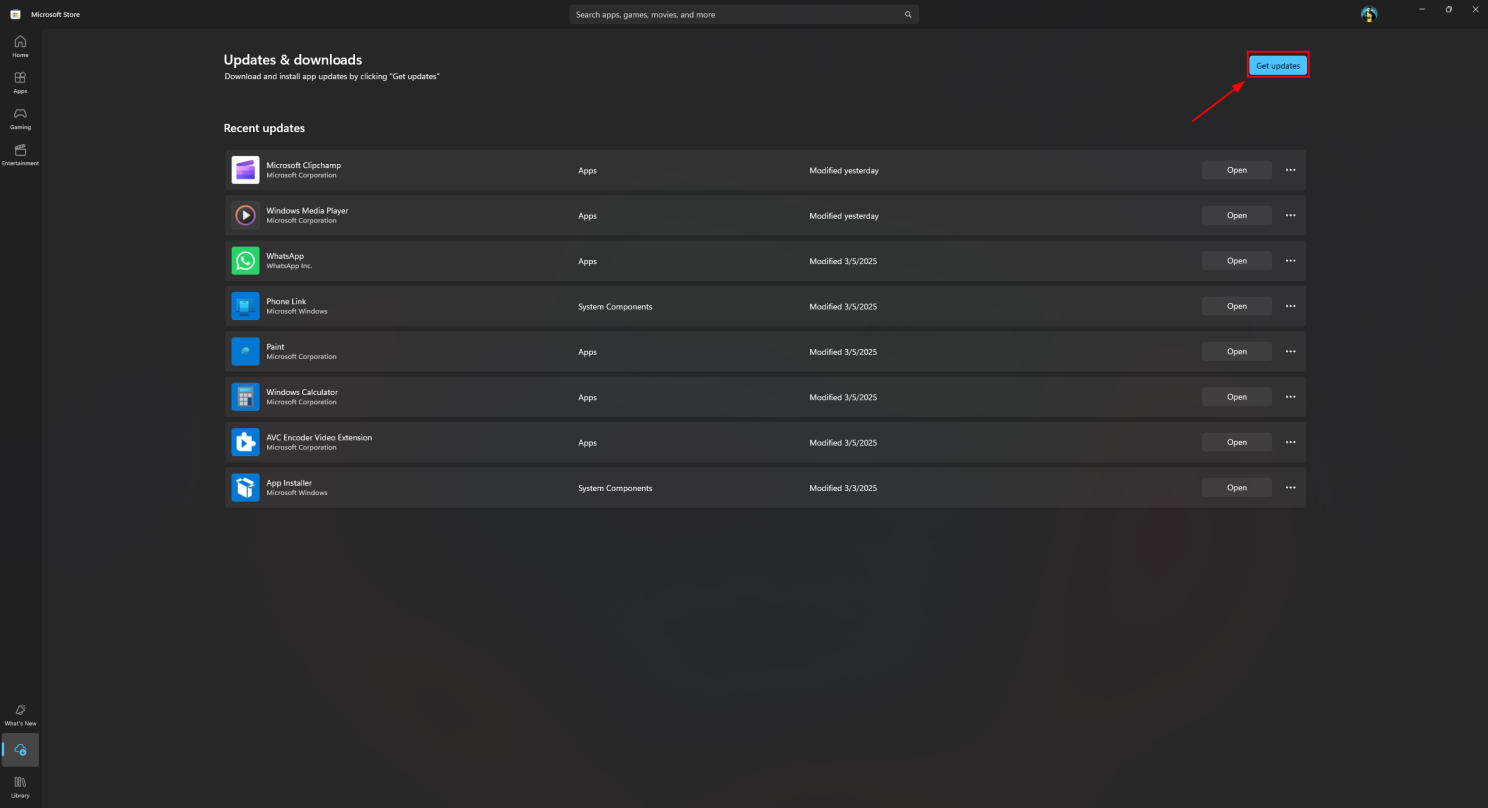Open What's New in the sidebar
The width and height of the screenshot is (1488, 808).
point(20,714)
